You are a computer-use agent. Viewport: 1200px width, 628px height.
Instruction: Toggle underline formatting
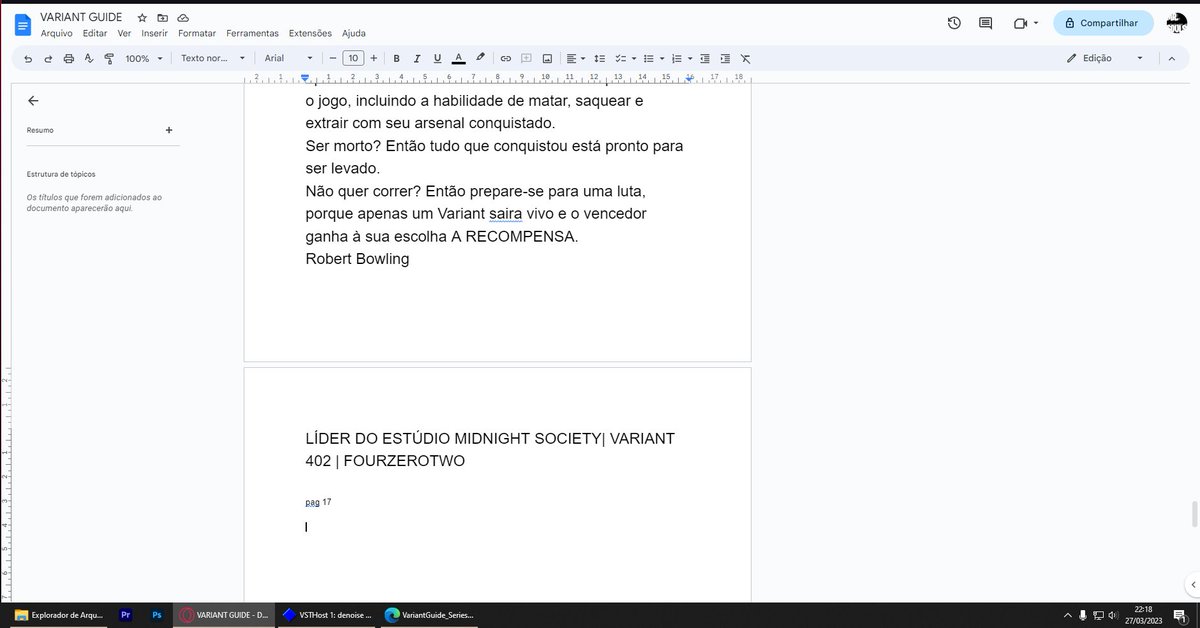pyautogui.click(x=437, y=58)
